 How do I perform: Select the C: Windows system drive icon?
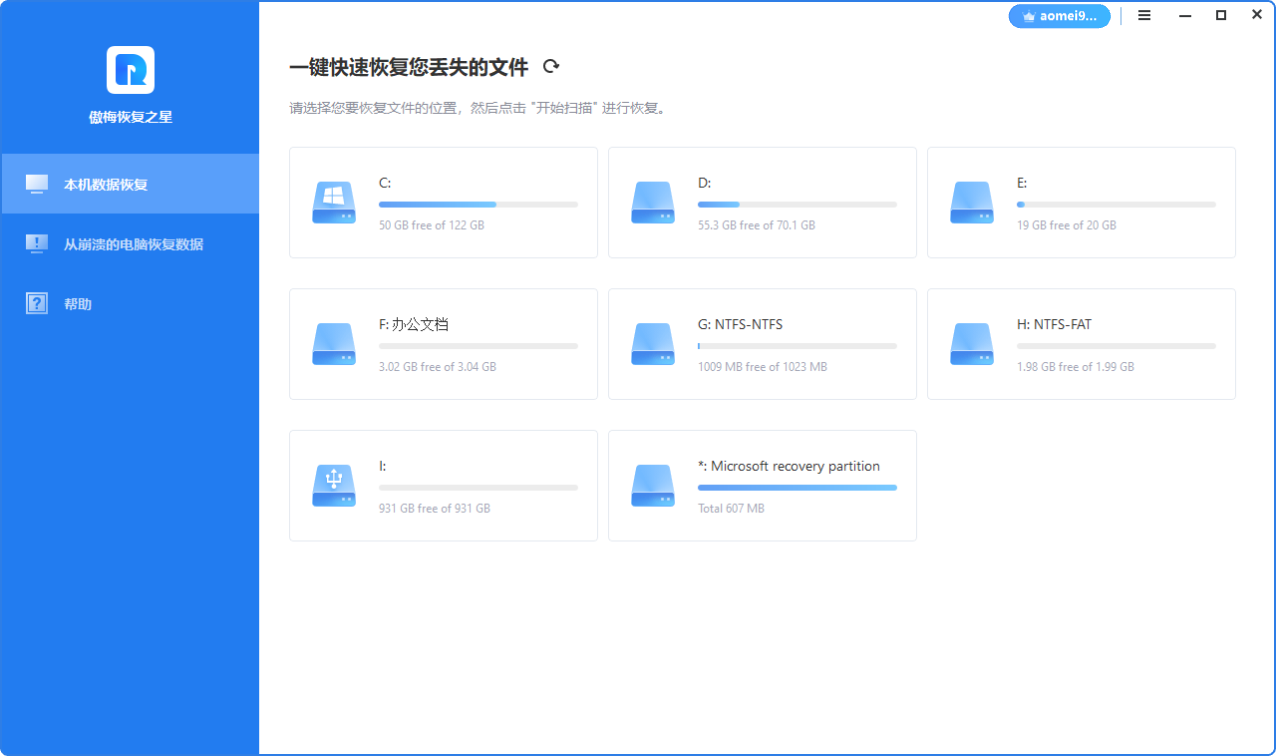pyautogui.click(x=332, y=203)
